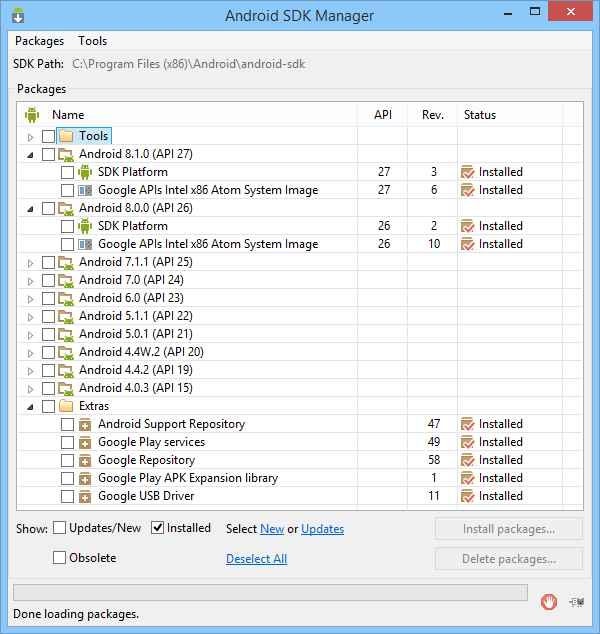Expand the Android 4.4.2 (API 19) node
The width and height of the screenshot is (600, 634).
tap(30, 371)
